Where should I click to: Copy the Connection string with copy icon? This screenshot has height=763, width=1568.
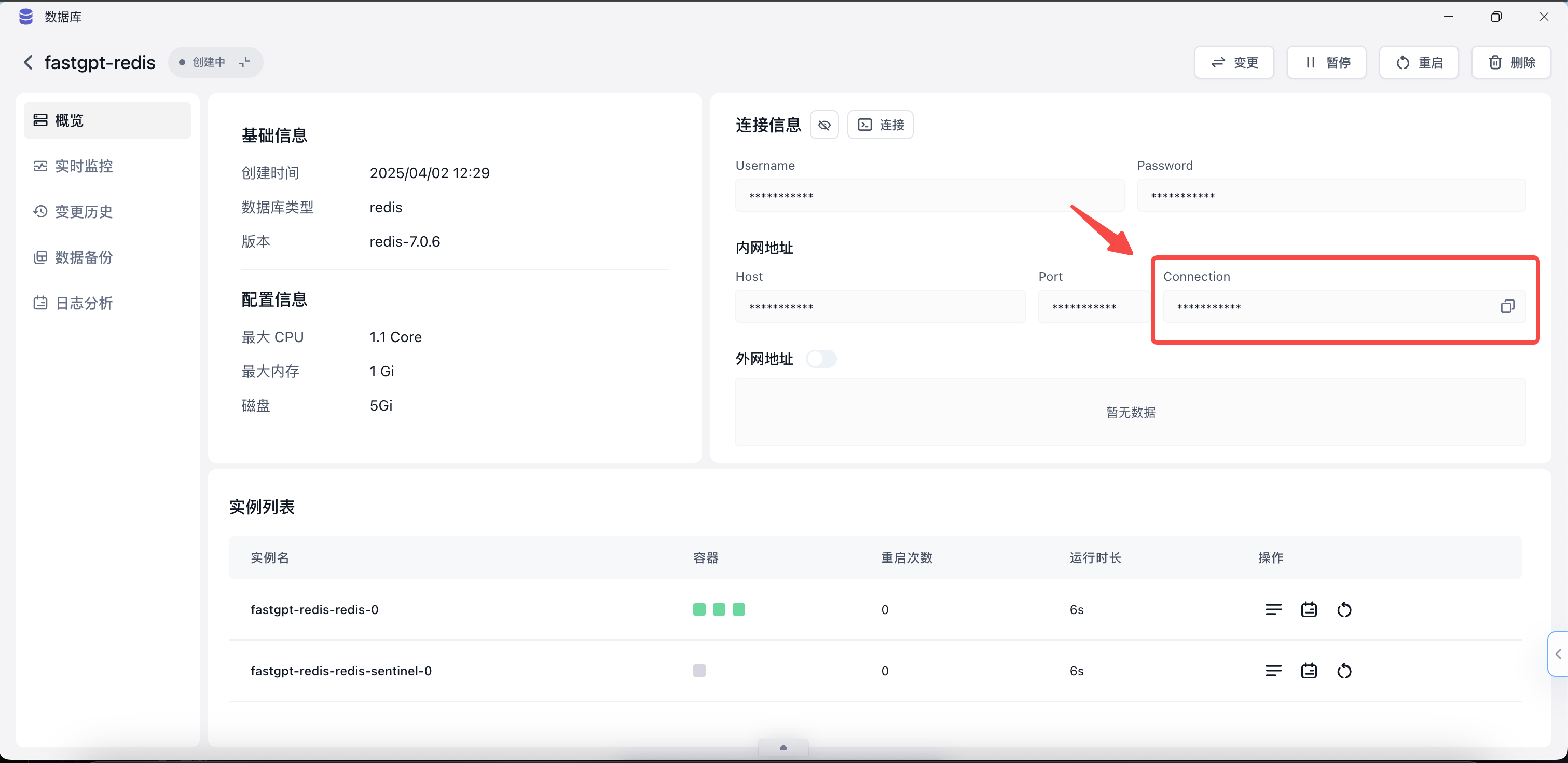click(x=1507, y=306)
